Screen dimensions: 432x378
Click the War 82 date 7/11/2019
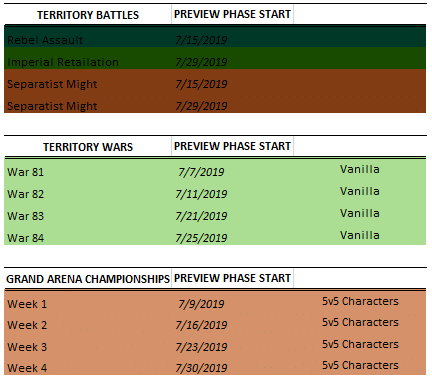[x=201, y=194]
